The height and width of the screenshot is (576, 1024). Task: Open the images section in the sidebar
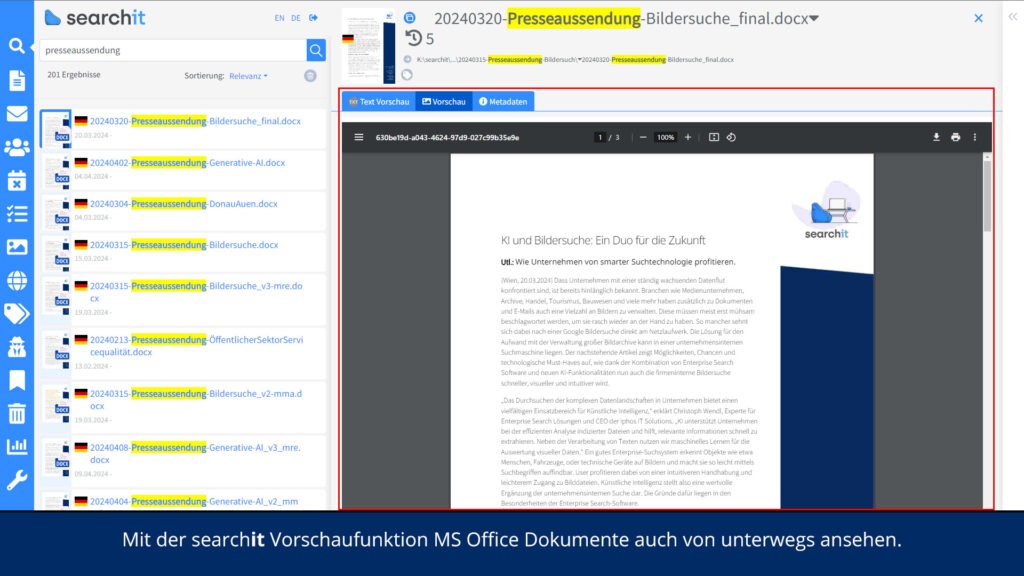point(17,246)
